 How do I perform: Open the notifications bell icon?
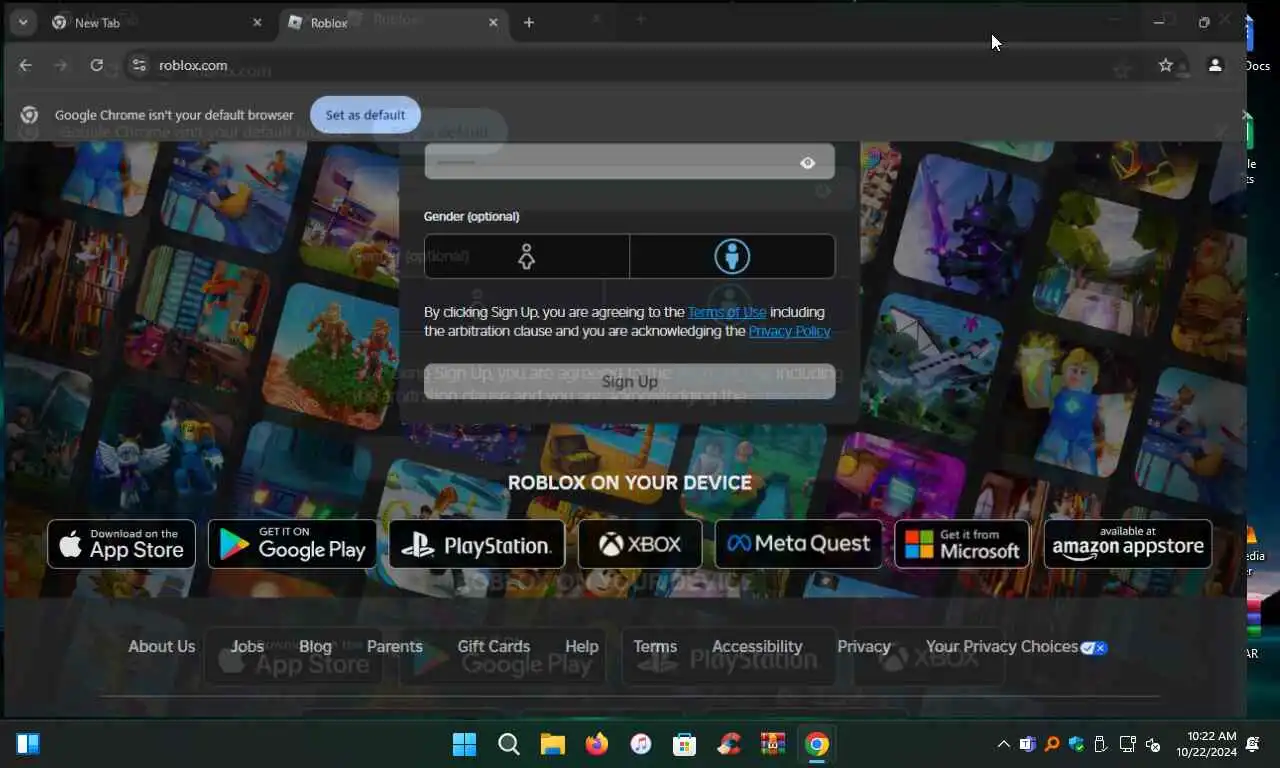[x=1252, y=744]
